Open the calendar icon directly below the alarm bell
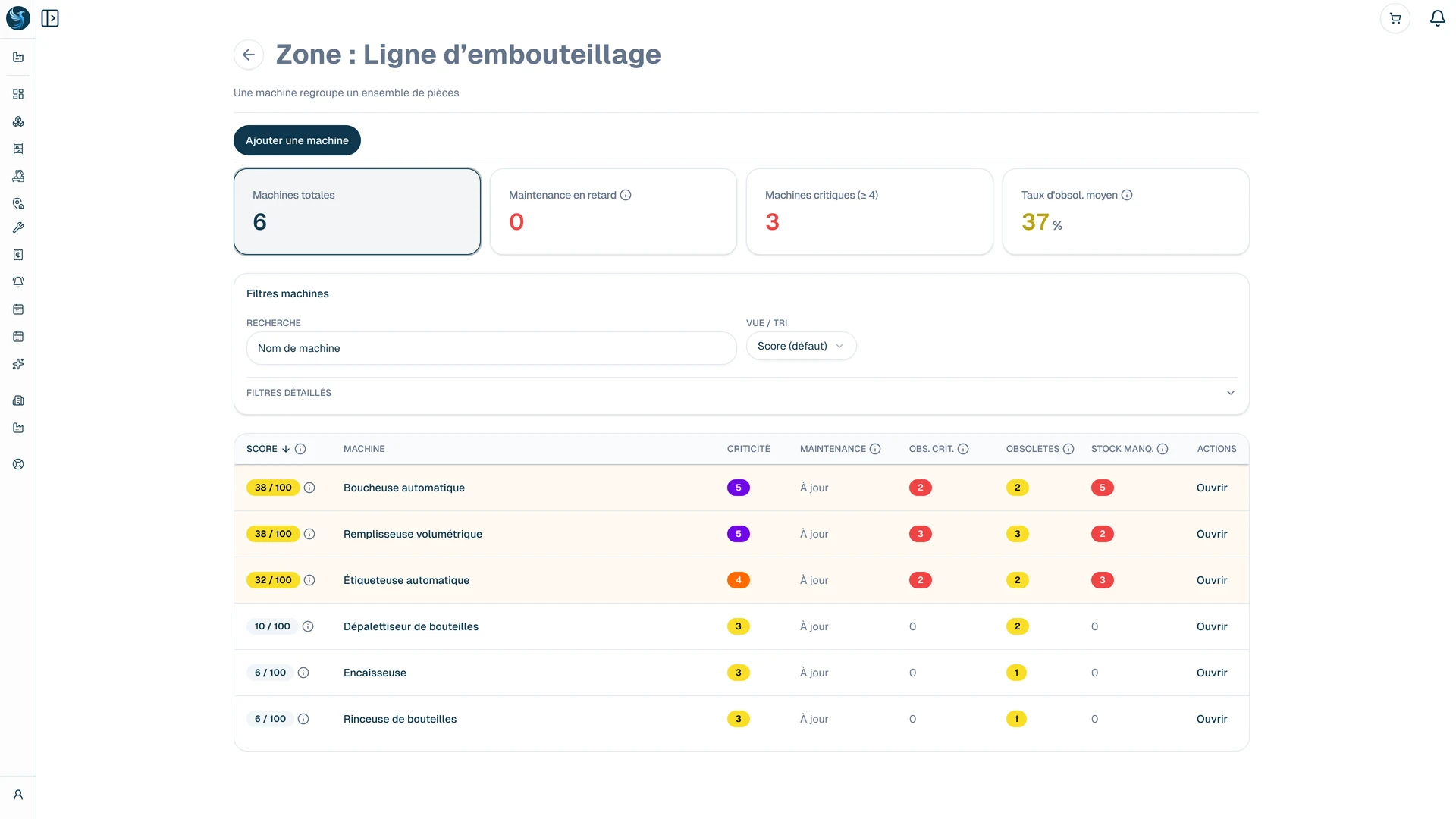1456x819 pixels. pos(18,309)
